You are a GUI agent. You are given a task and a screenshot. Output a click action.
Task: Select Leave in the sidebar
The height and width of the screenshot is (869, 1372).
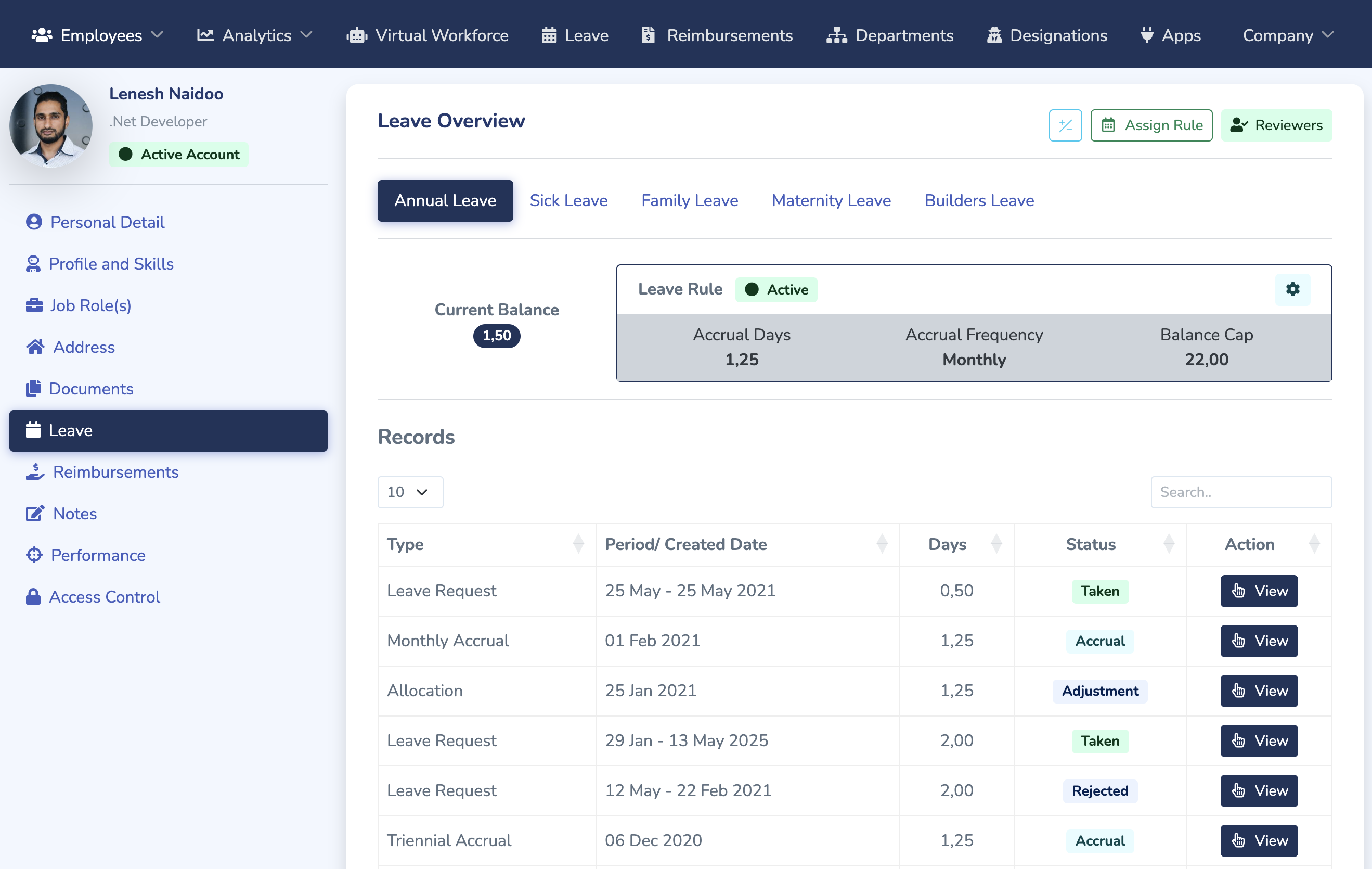click(x=168, y=430)
